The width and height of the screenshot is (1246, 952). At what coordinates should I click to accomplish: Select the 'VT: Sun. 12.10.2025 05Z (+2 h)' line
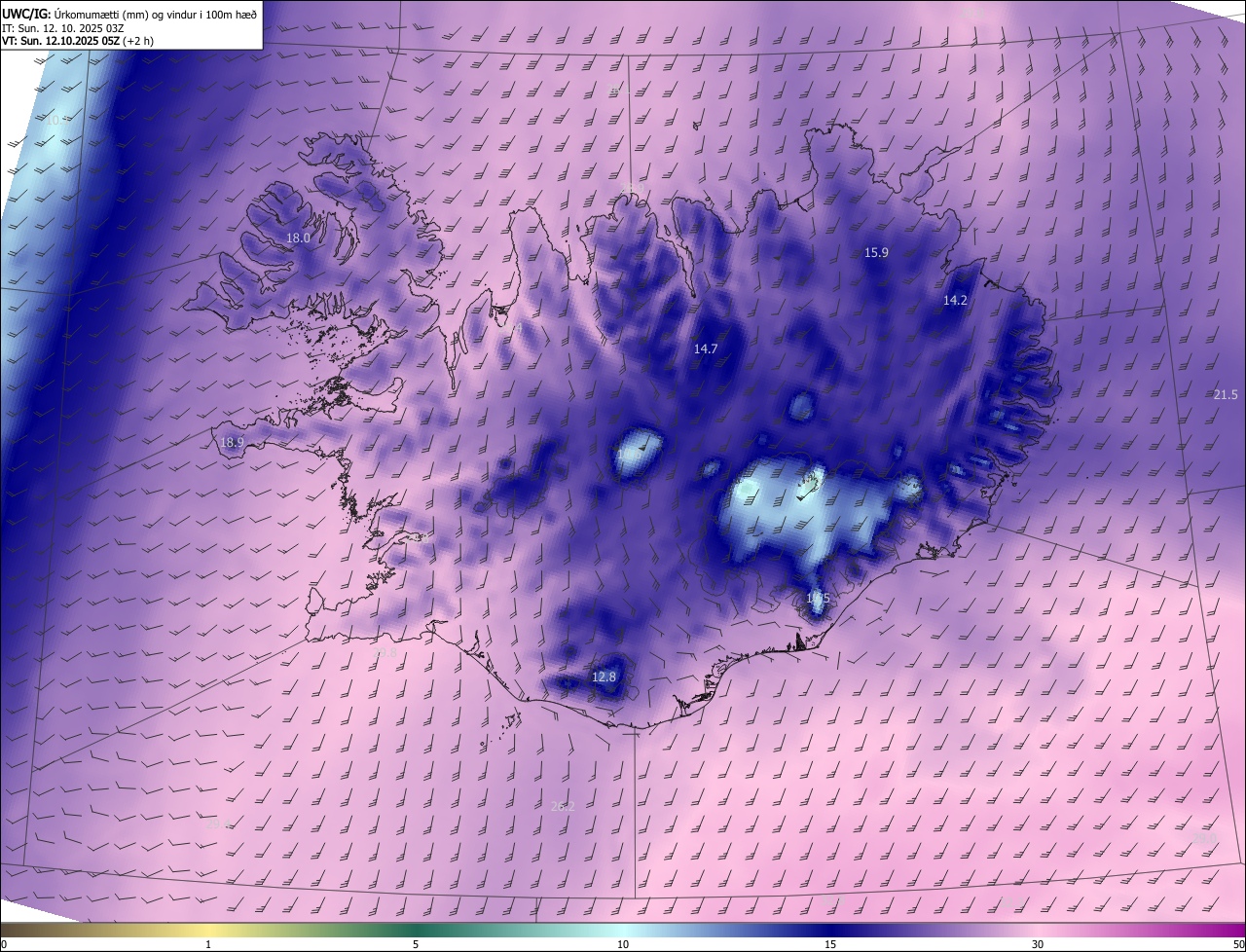pyautogui.click(x=78, y=41)
